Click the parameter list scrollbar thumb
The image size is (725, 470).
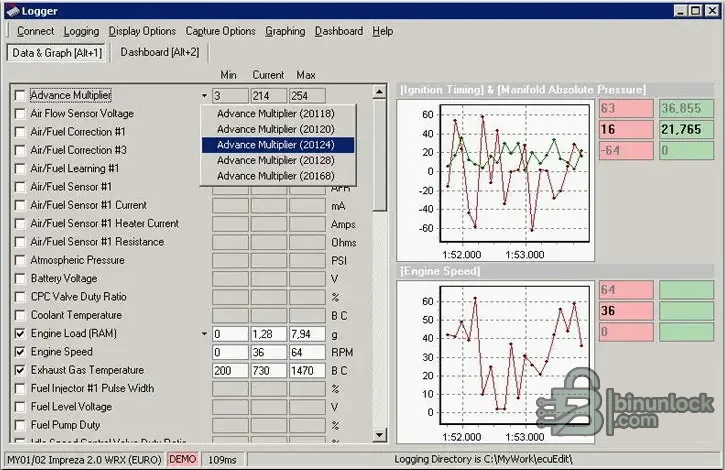379,155
